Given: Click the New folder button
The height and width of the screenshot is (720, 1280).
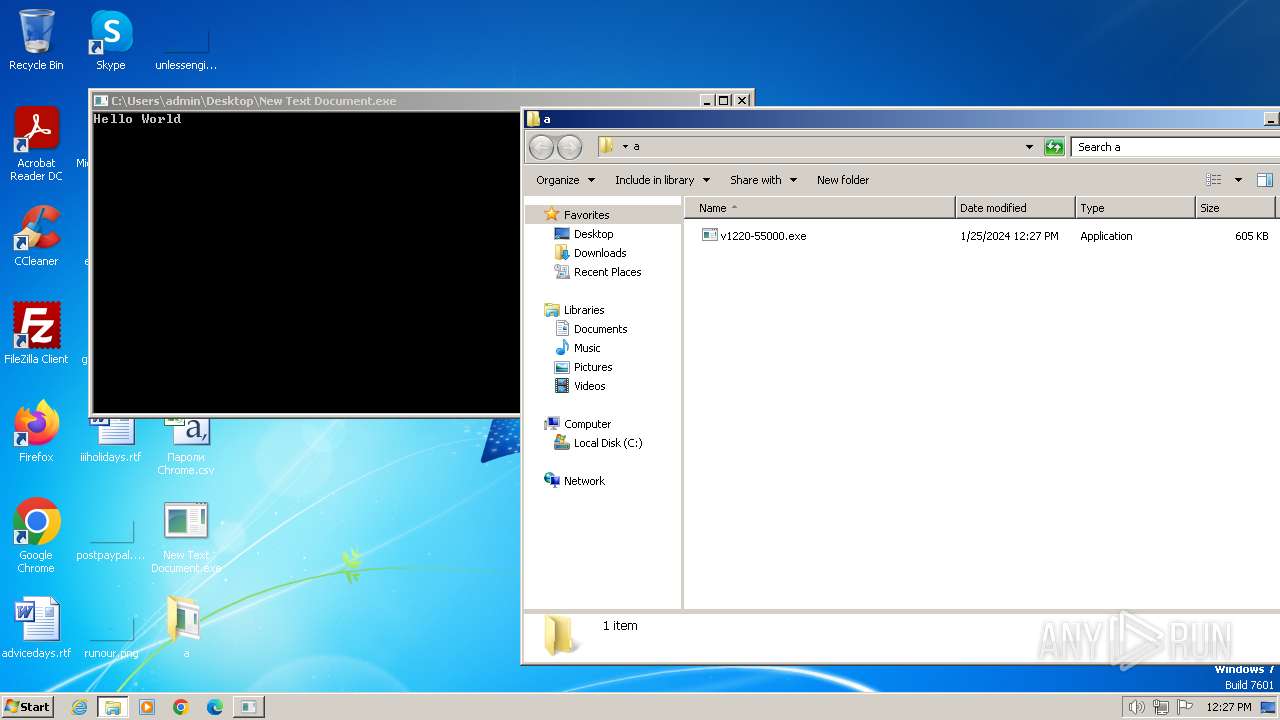Looking at the screenshot, I should click(843, 180).
